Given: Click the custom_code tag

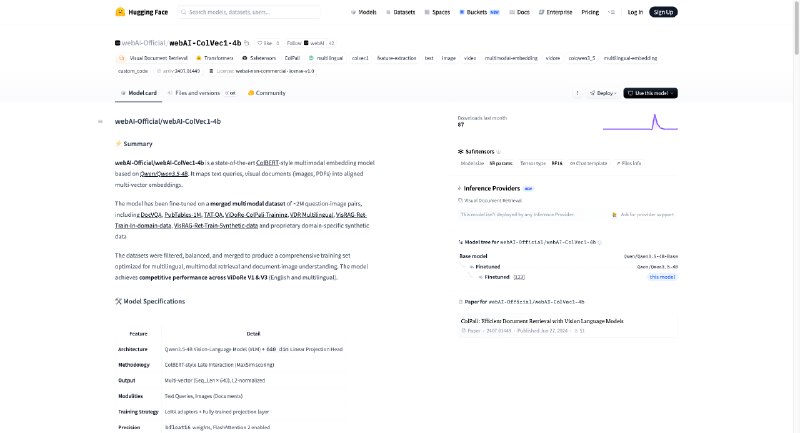Looking at the screenshot, I should click(133, 71).
